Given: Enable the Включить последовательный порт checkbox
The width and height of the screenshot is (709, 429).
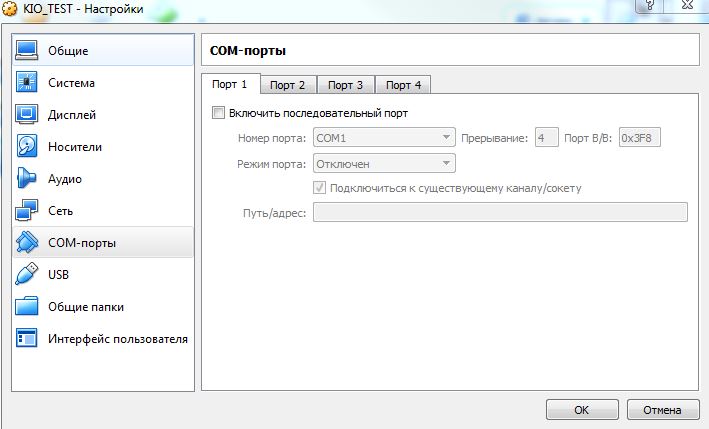Looking at the screenshot, I should click(219, 113).
